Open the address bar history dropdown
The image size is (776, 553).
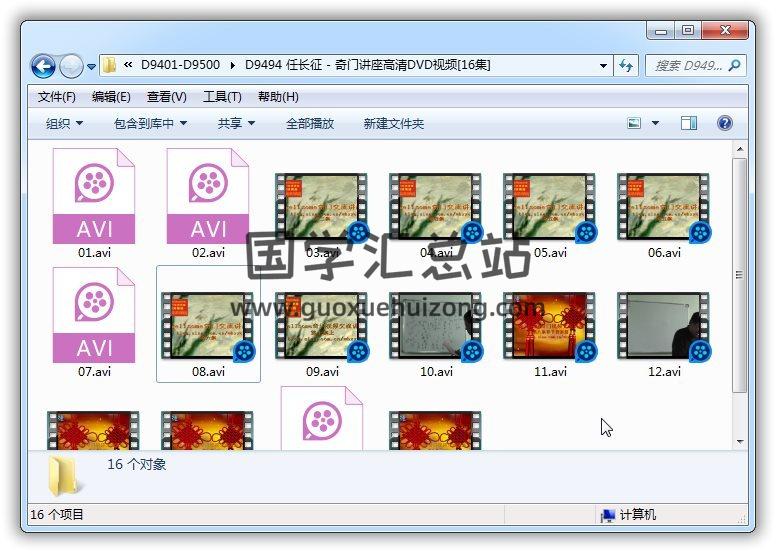tap(603, 65)
